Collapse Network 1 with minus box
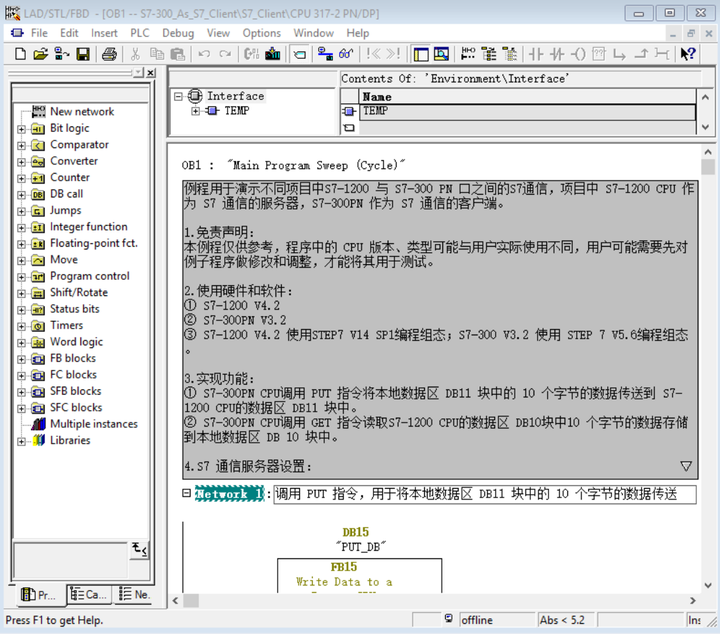The width and height of the screenshot is (720, 634). (x=186, y=494)
